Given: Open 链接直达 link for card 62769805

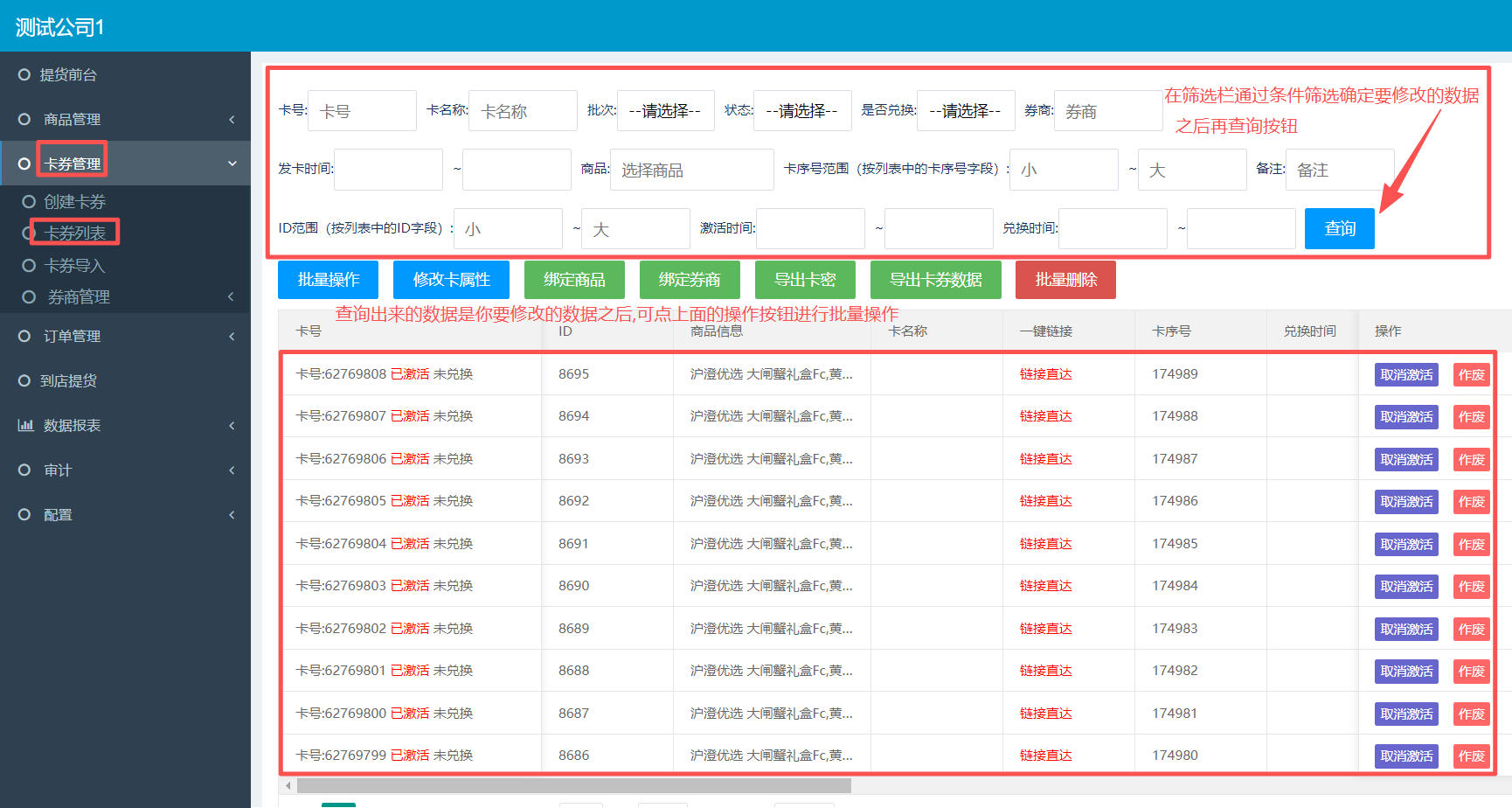Looking at the screenshot, I should coord(1045,501).
